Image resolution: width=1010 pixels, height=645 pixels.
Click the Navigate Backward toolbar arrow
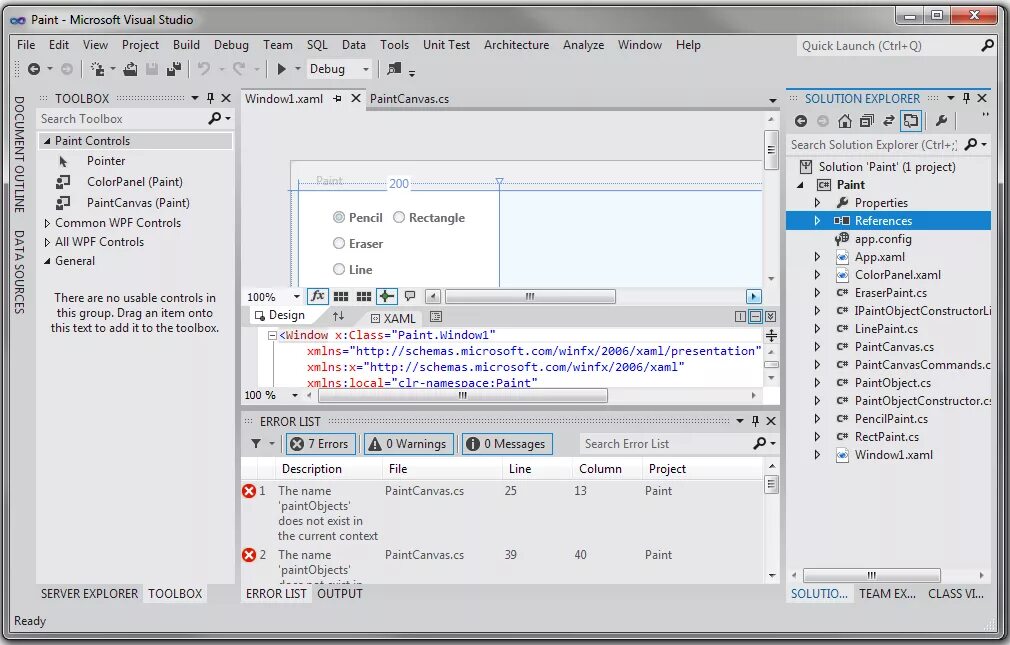[x=34, y=69]
